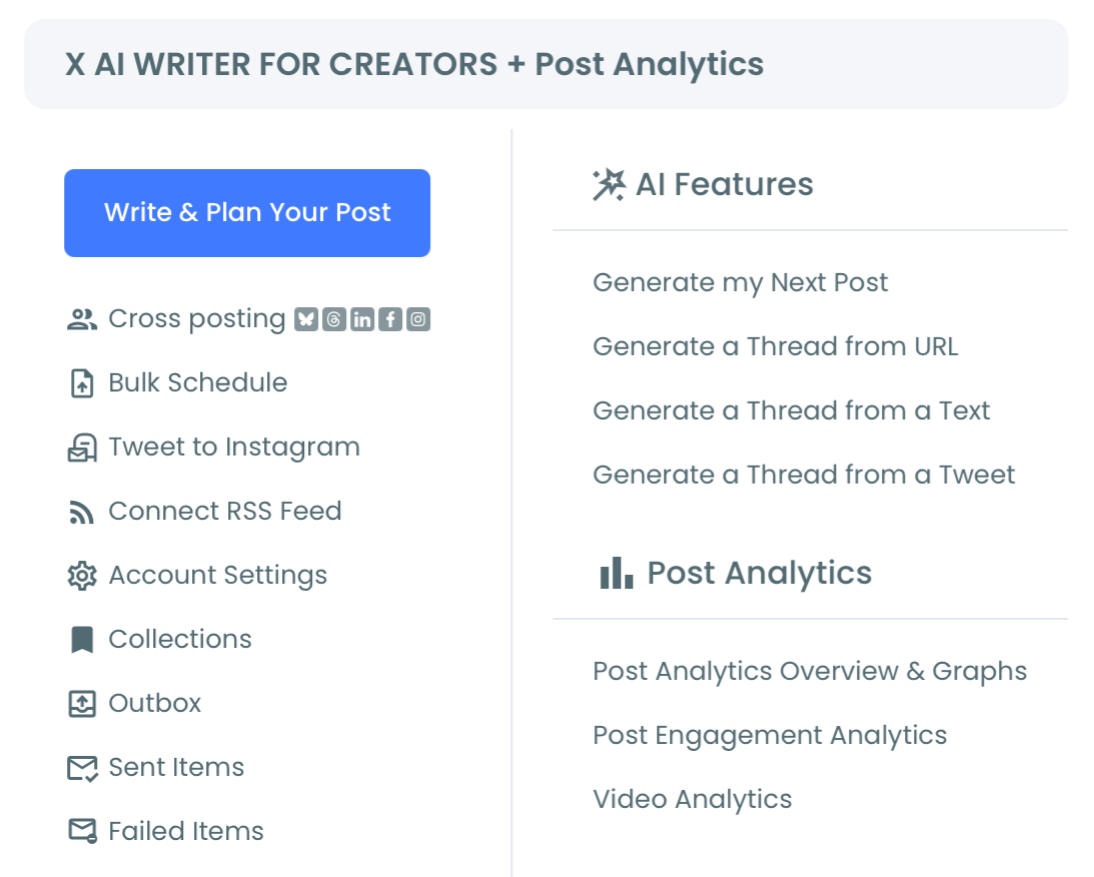Open the Account Settings gear icon
The width and height of the screenshot is (1094, 877).
pyautogui.click(x=82, y=575)
